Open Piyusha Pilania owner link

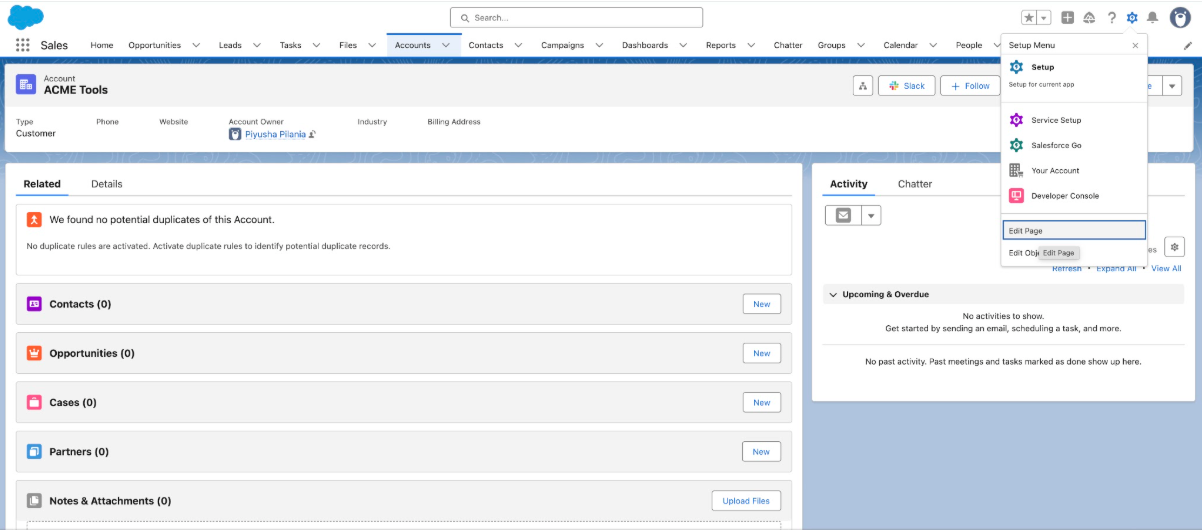(274, 134)
